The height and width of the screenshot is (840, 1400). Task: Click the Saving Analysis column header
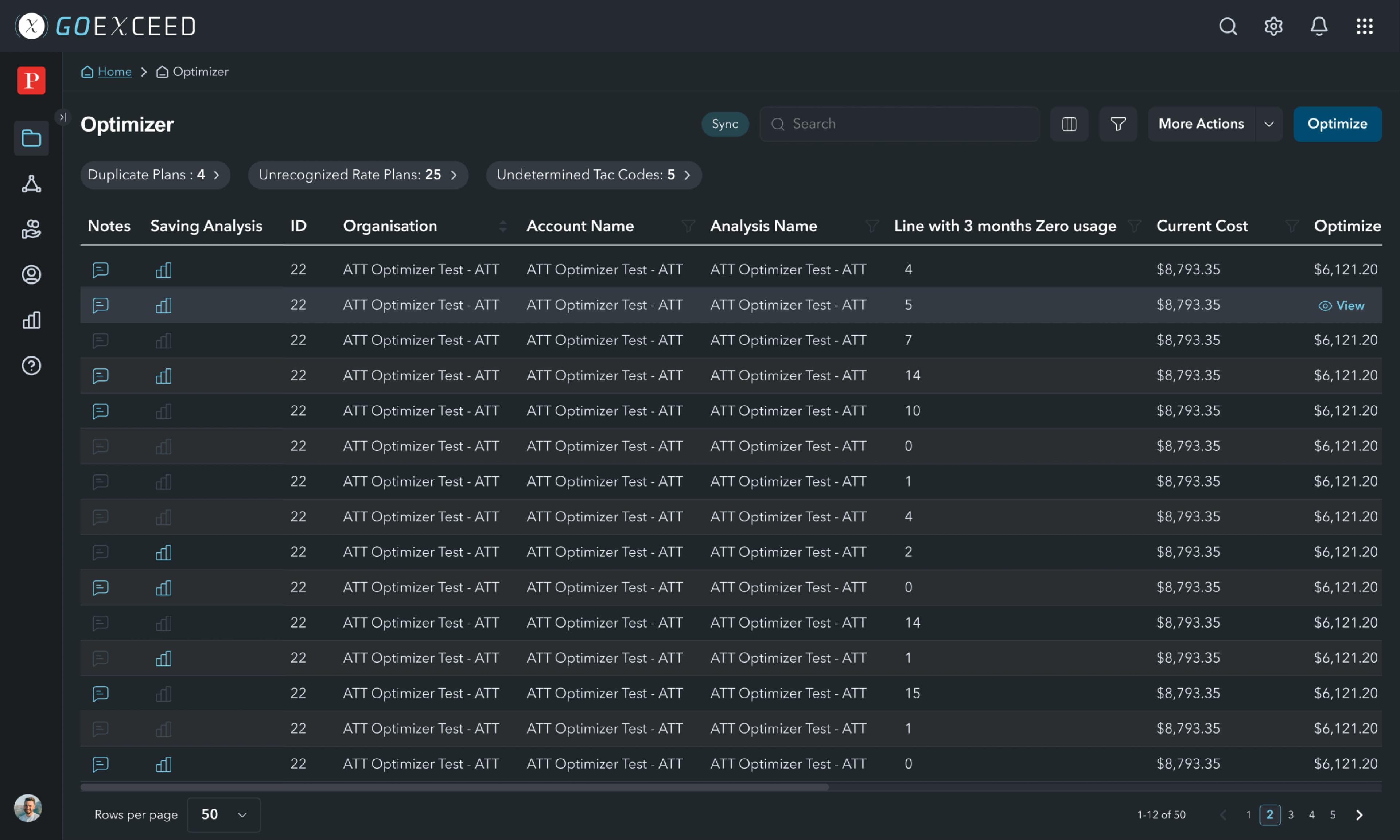tap(206, 226)
